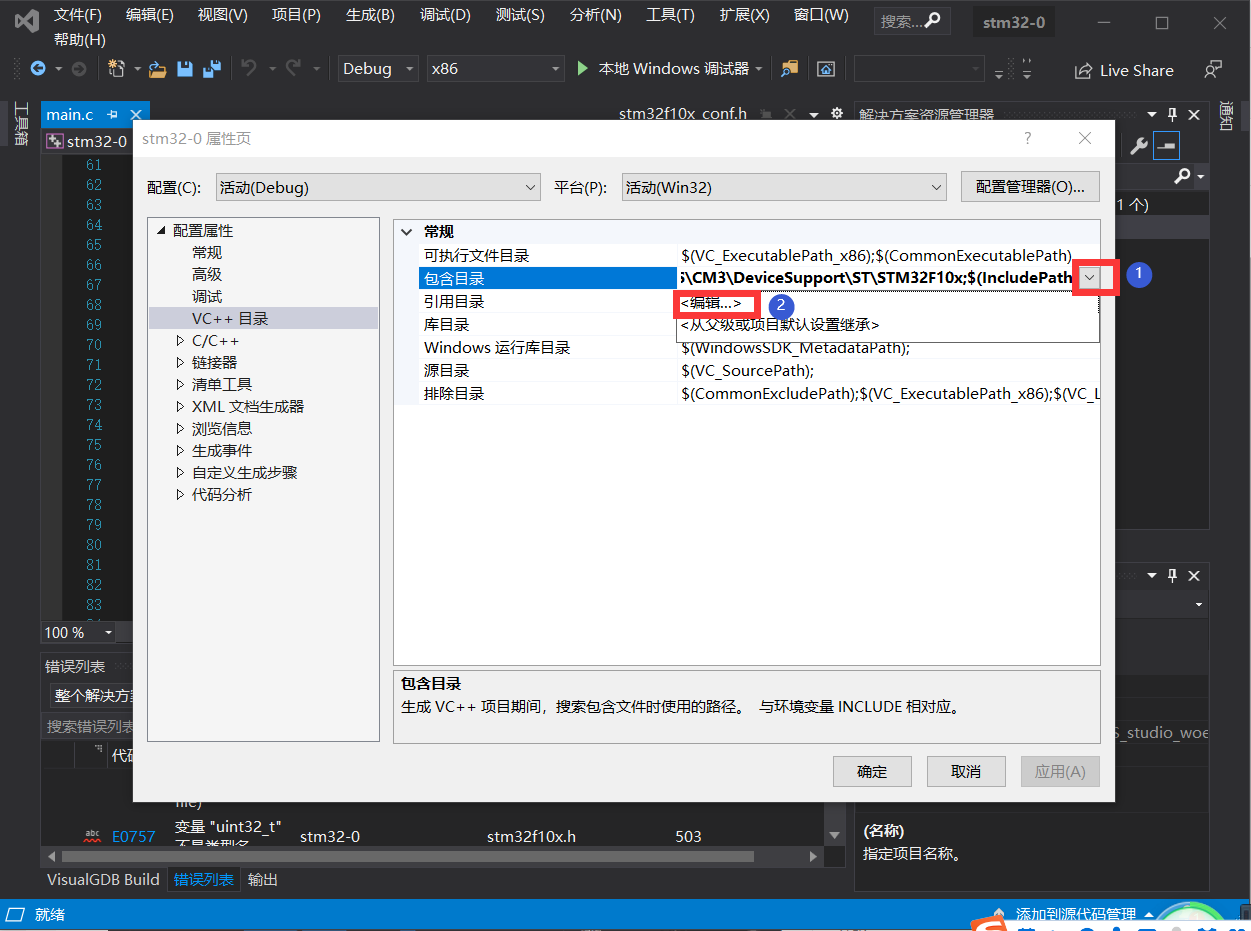Choose <从父级或项目默认设置继承> option
Image resolution: width=1251 pixels, height=931 pixels.
[x=780, y=325]
